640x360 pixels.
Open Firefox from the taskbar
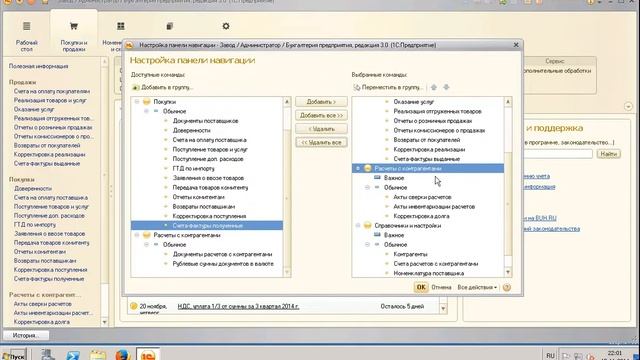(122, 355)
